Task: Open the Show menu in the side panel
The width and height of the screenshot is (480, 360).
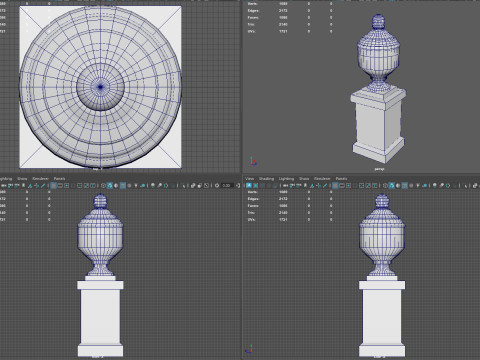Action: [304, 179]
